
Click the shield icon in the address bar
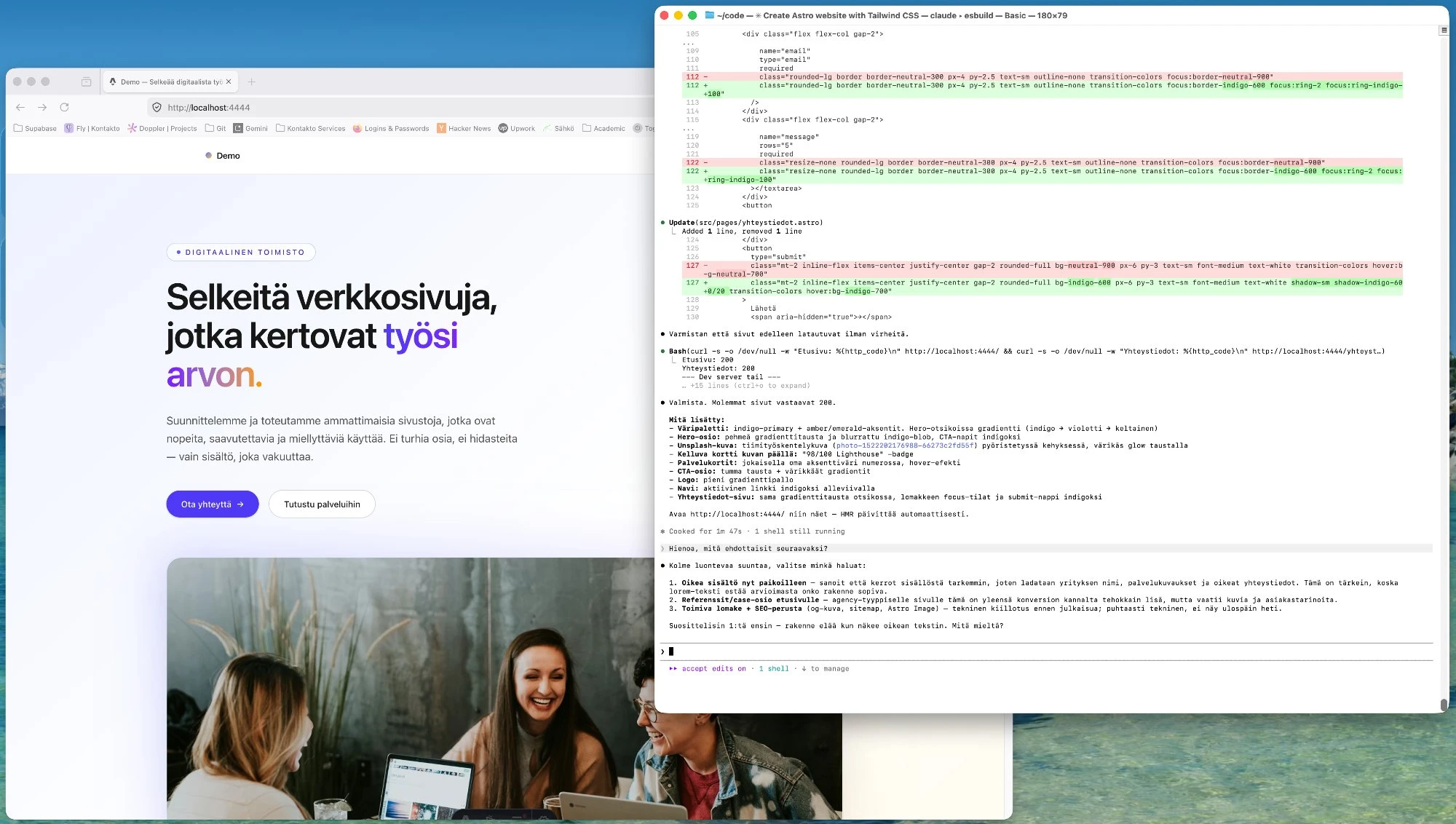click(x=157, y=107)
